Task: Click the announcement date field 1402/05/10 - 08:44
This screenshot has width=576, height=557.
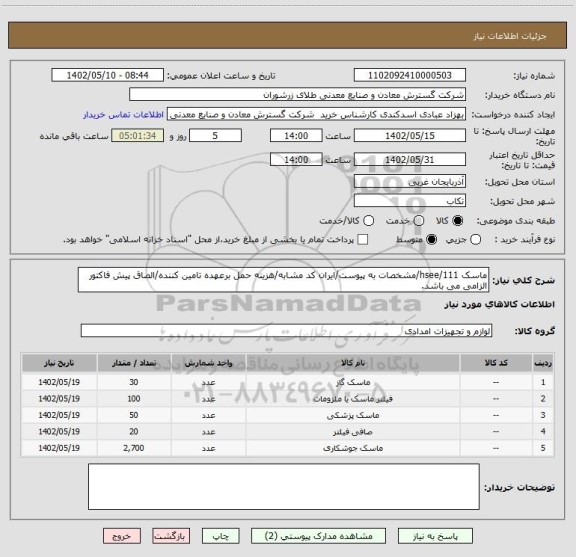Action: [x=108, y=75]
